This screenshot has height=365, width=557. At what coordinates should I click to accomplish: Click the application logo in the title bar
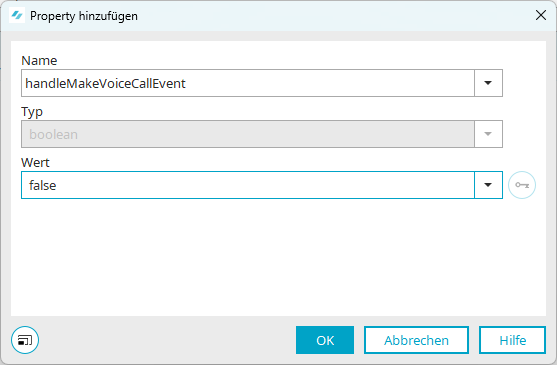pos(17,16)
